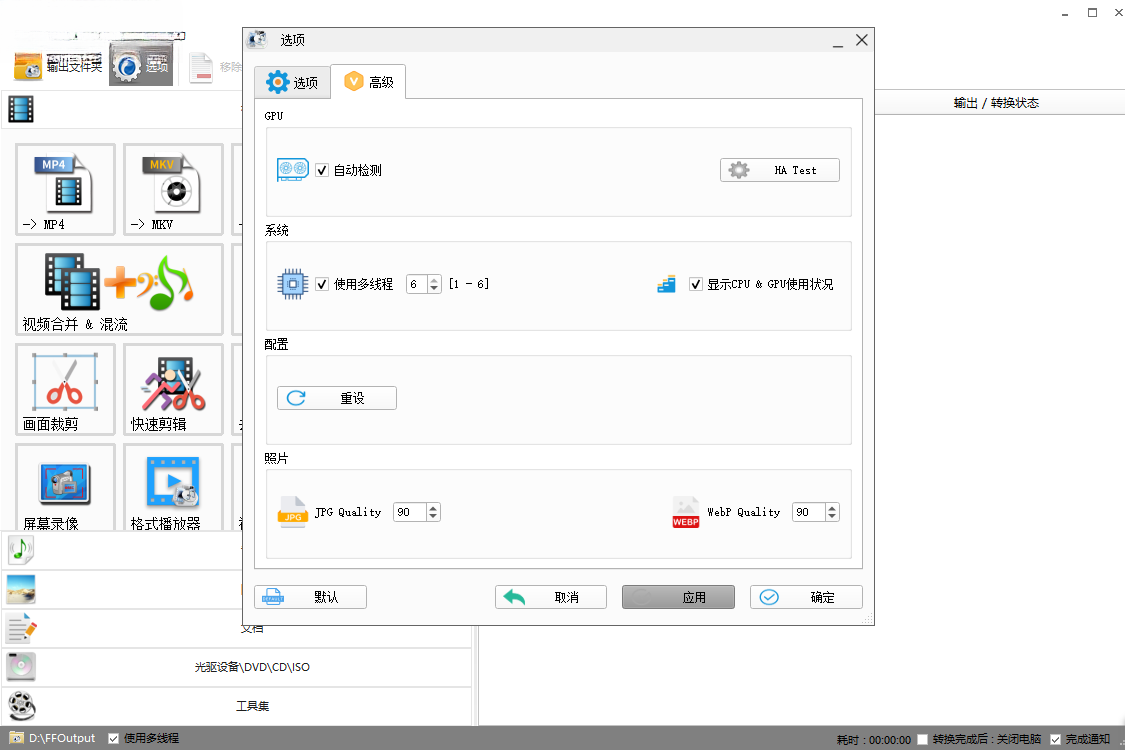Expand the audio category music note icon
Screen dimensions: 1125x750
[x=21, y=550]
